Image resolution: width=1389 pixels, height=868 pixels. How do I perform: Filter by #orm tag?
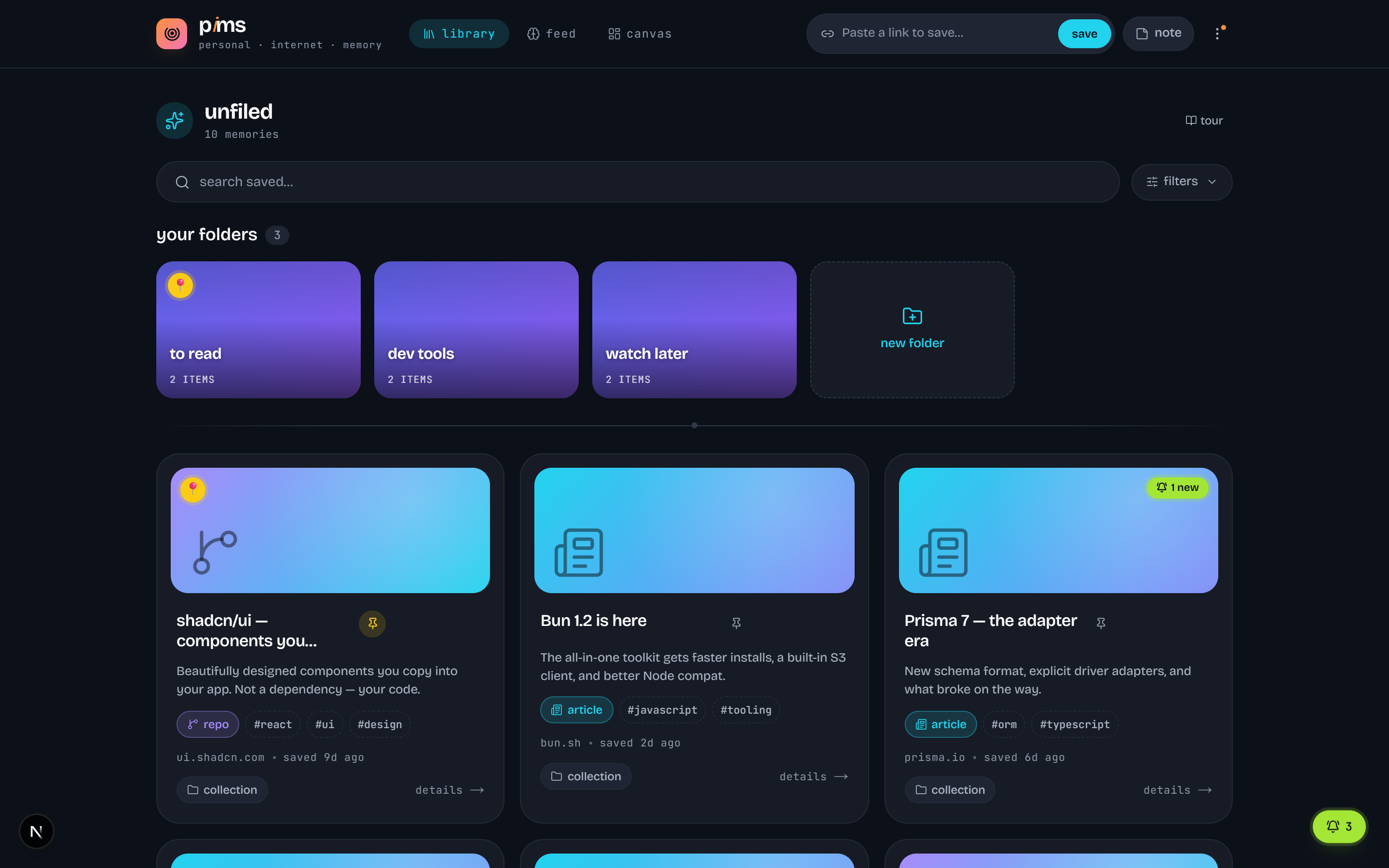(1004, 724)
